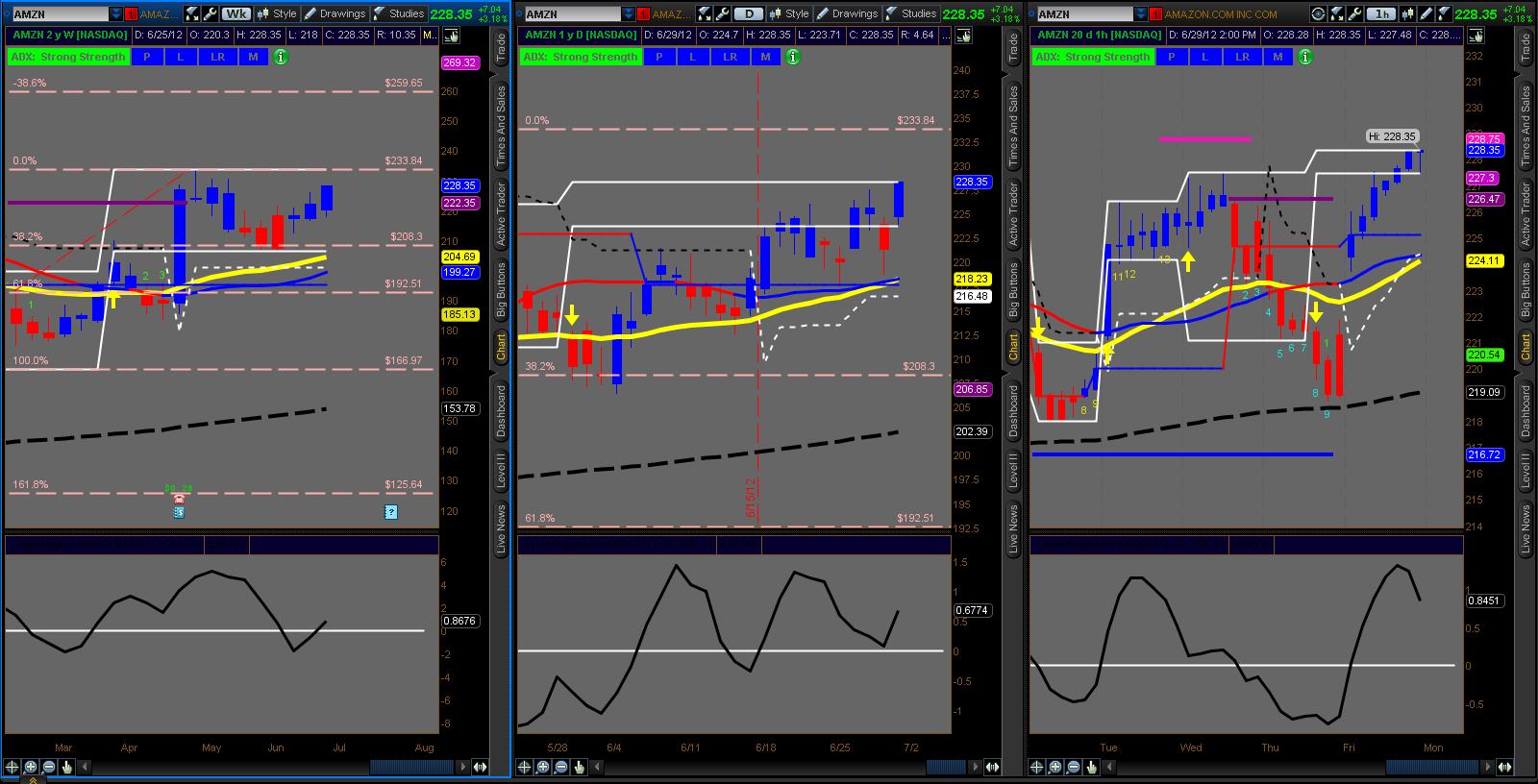Toggle the L button in hourly chart
Image resolution: width=1538 pixels, height=784 pixels.
[1204, 57]
